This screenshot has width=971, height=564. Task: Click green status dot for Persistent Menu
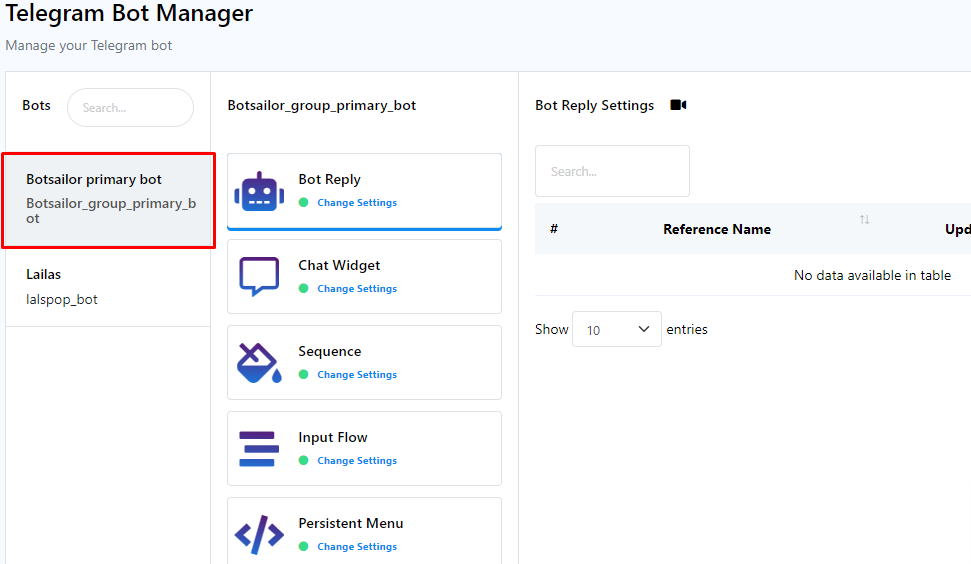coord(303,547)
